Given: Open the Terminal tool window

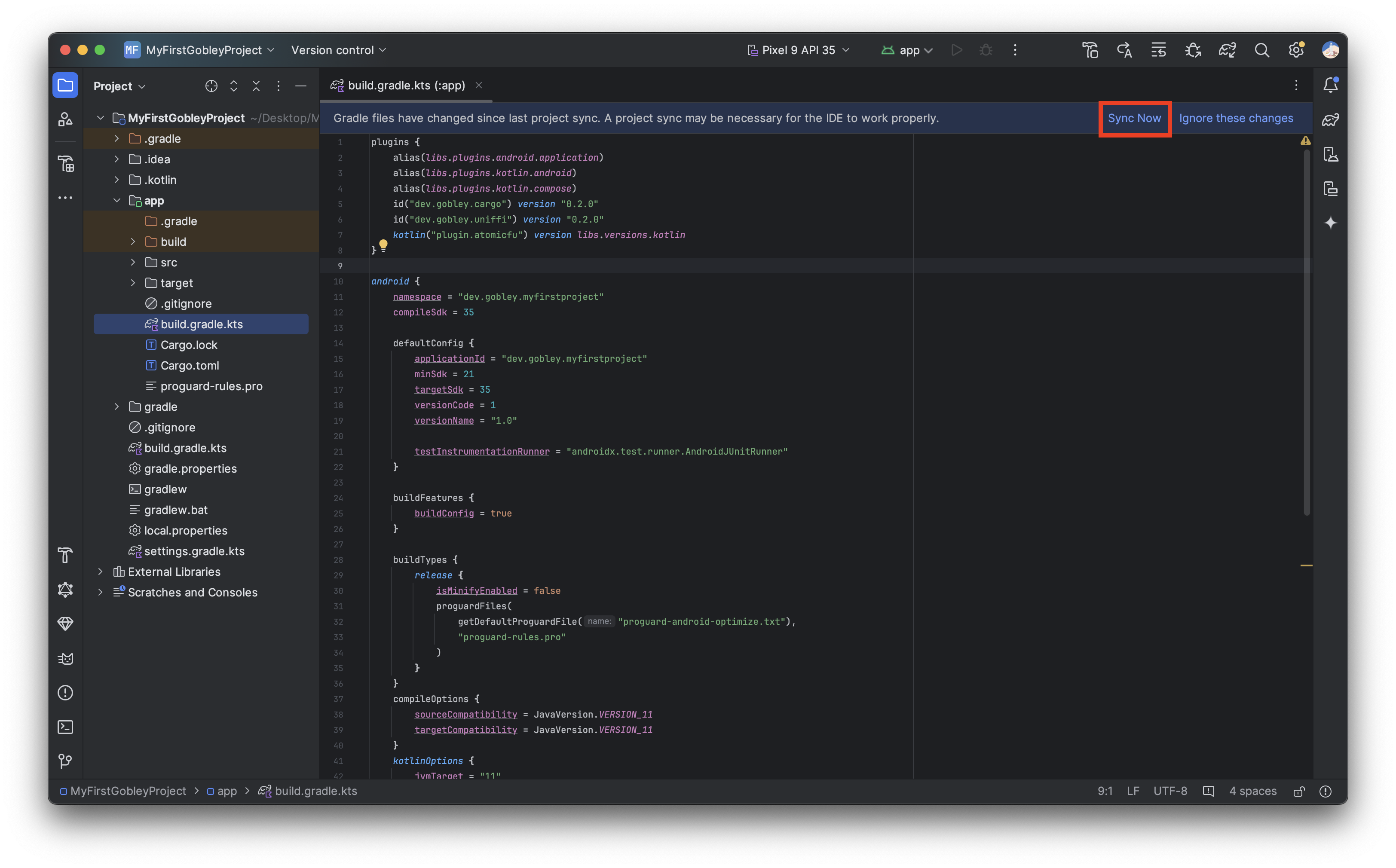Looking at the screenshot, I should (65, 727).
